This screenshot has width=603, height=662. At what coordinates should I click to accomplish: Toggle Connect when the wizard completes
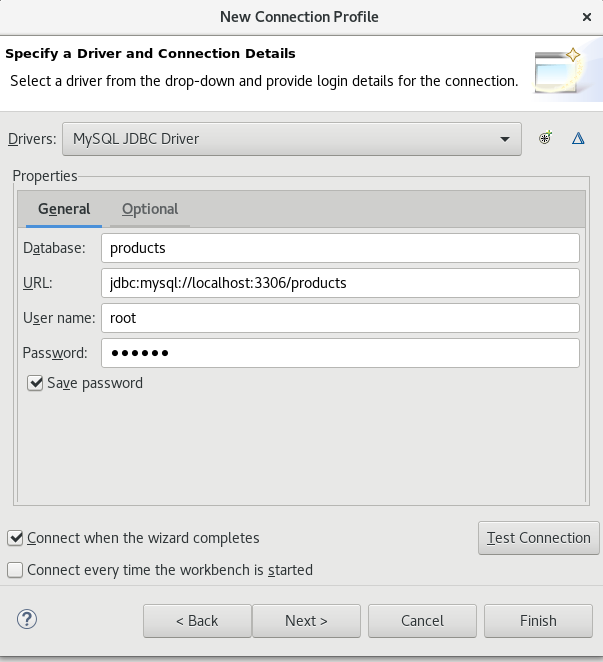[15, 538]
